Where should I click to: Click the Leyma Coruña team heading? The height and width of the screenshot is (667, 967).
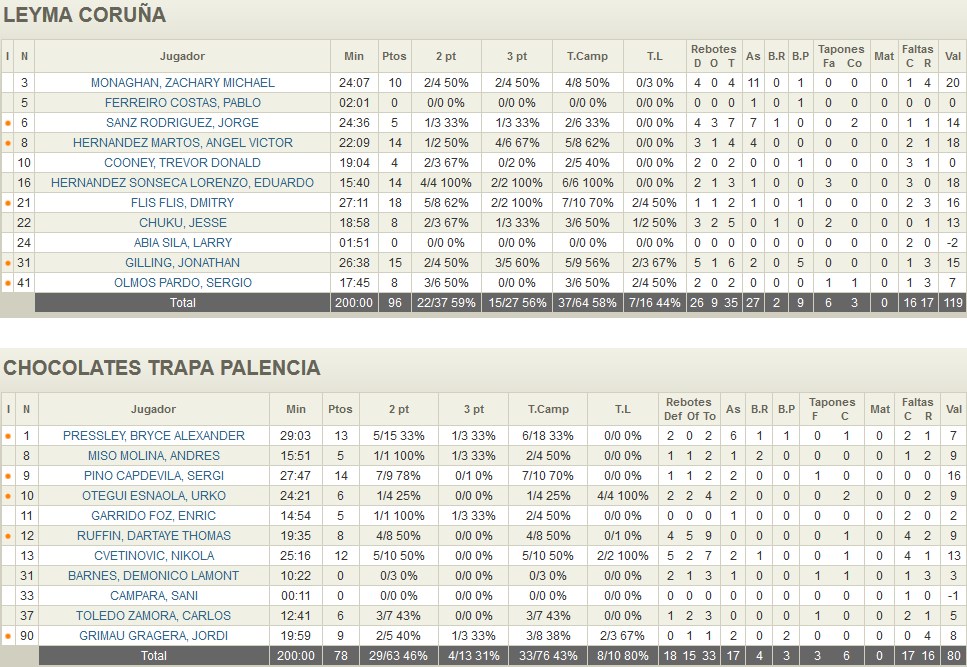(x=85, y=16)
